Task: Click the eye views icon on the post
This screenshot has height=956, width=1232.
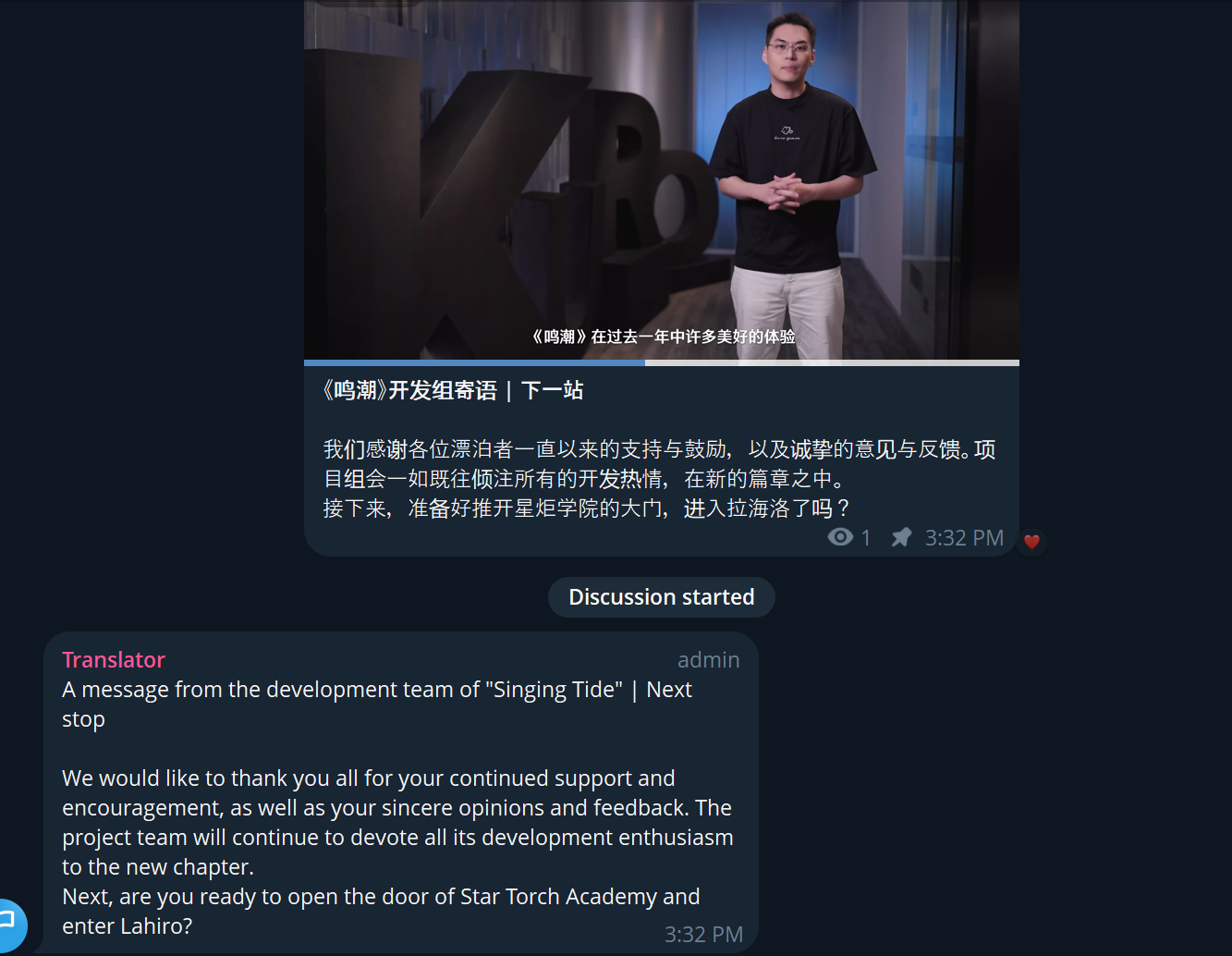Action: point(840,537)
